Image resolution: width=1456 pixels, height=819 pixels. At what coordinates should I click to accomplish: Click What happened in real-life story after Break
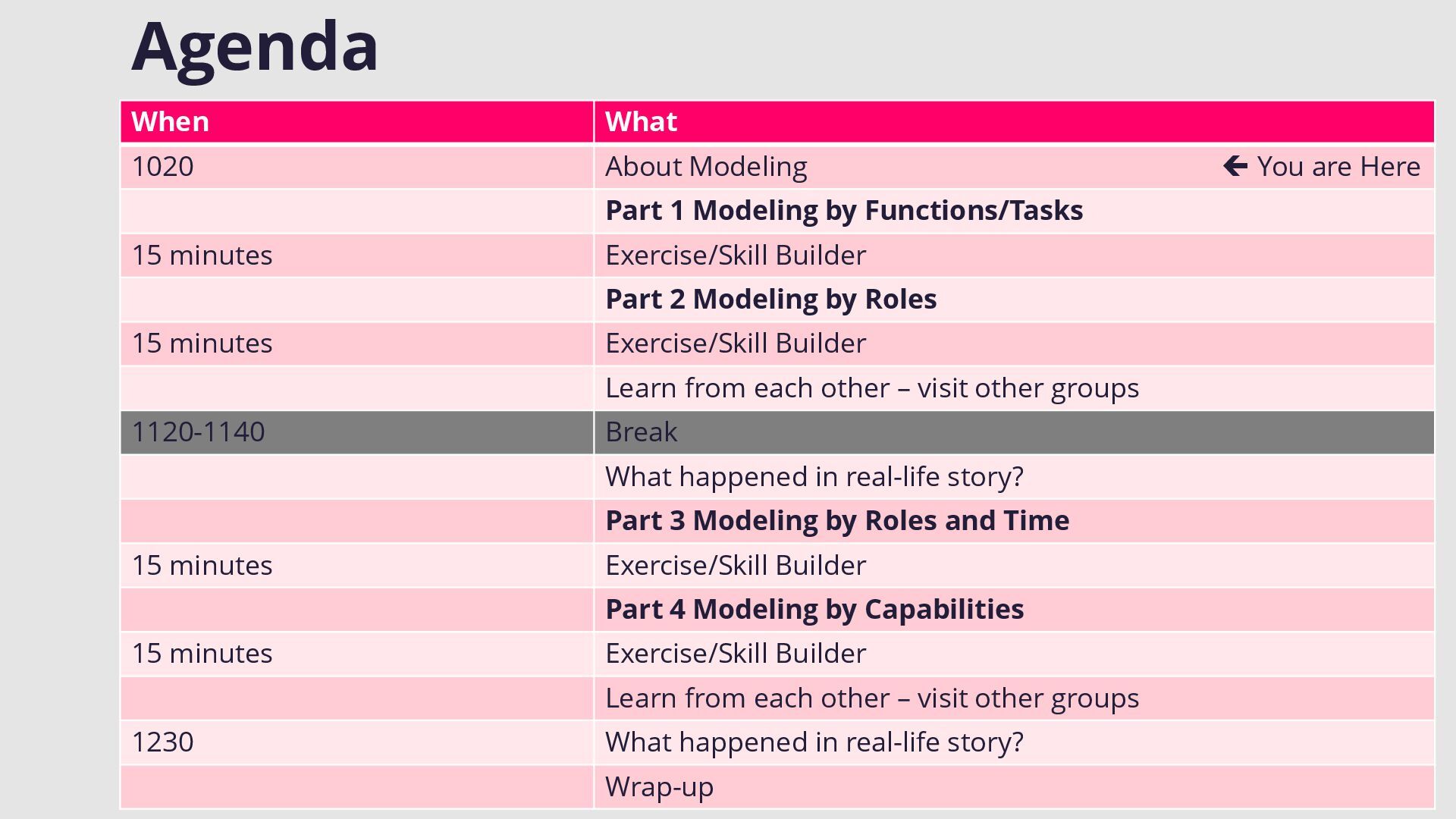click(814, 477)
